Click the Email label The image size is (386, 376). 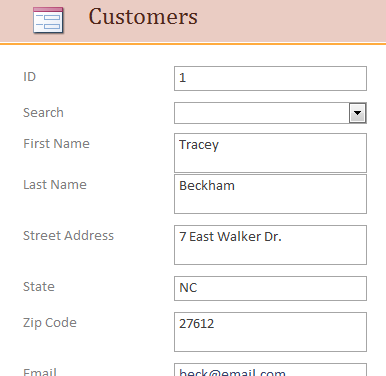coord(40,372)
